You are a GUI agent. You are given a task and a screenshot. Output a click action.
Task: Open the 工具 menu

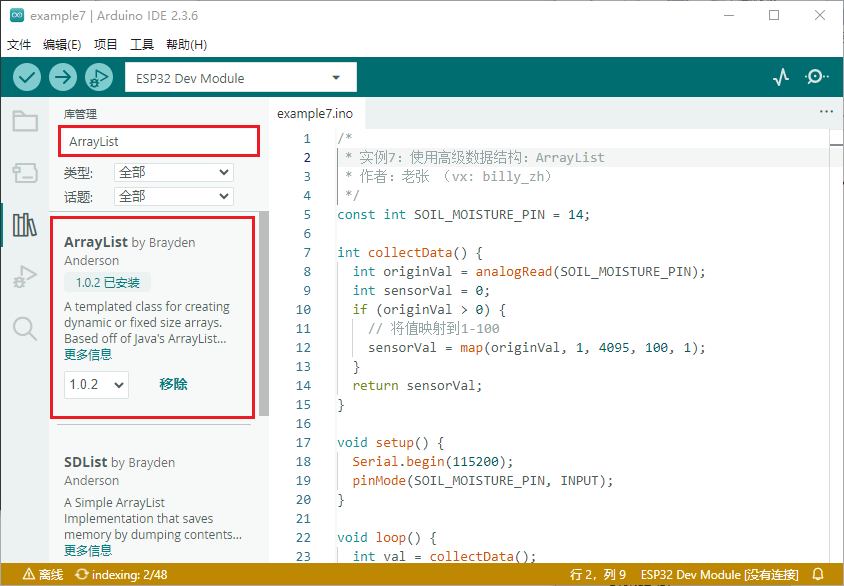pyautogui.click(x=142, y=45)
